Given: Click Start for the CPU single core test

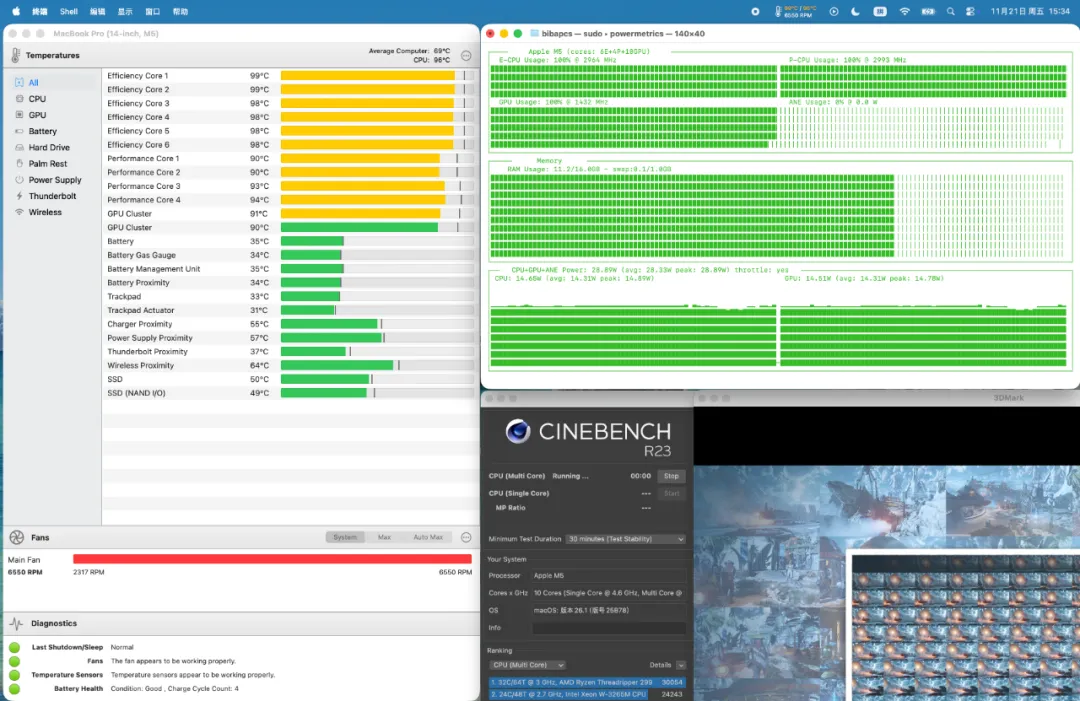Looking at the screenshot, I should tap(672, 493).
